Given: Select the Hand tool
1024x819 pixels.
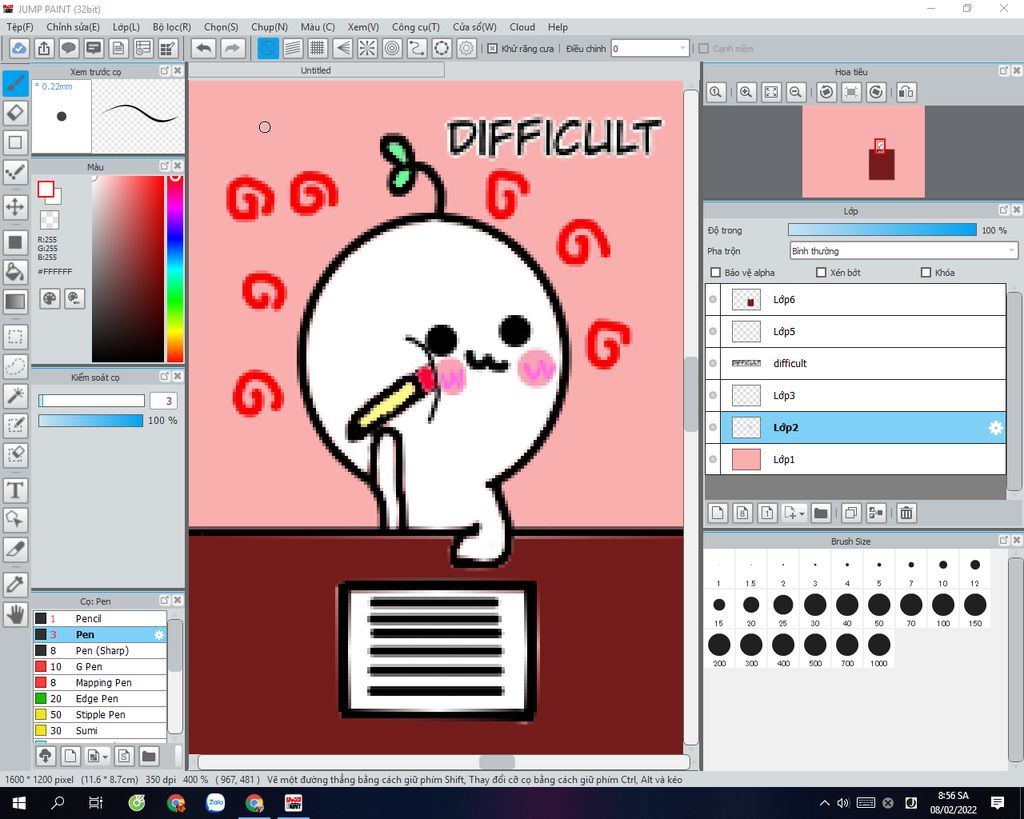Looking at the screenshot, I should (x=16, y=614).
